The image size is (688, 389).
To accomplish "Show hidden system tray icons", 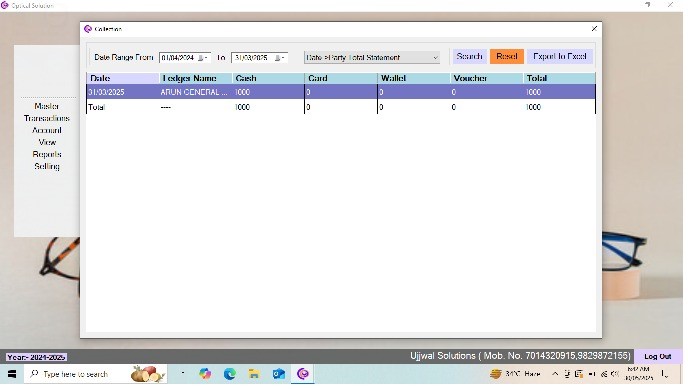I will coord(555,374).
